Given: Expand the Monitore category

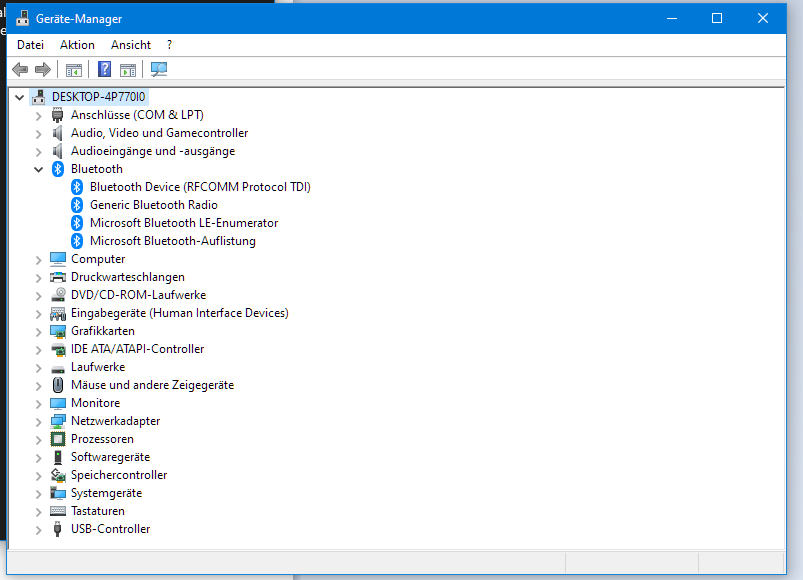Looking at the screenshot, I should point(38,404).
